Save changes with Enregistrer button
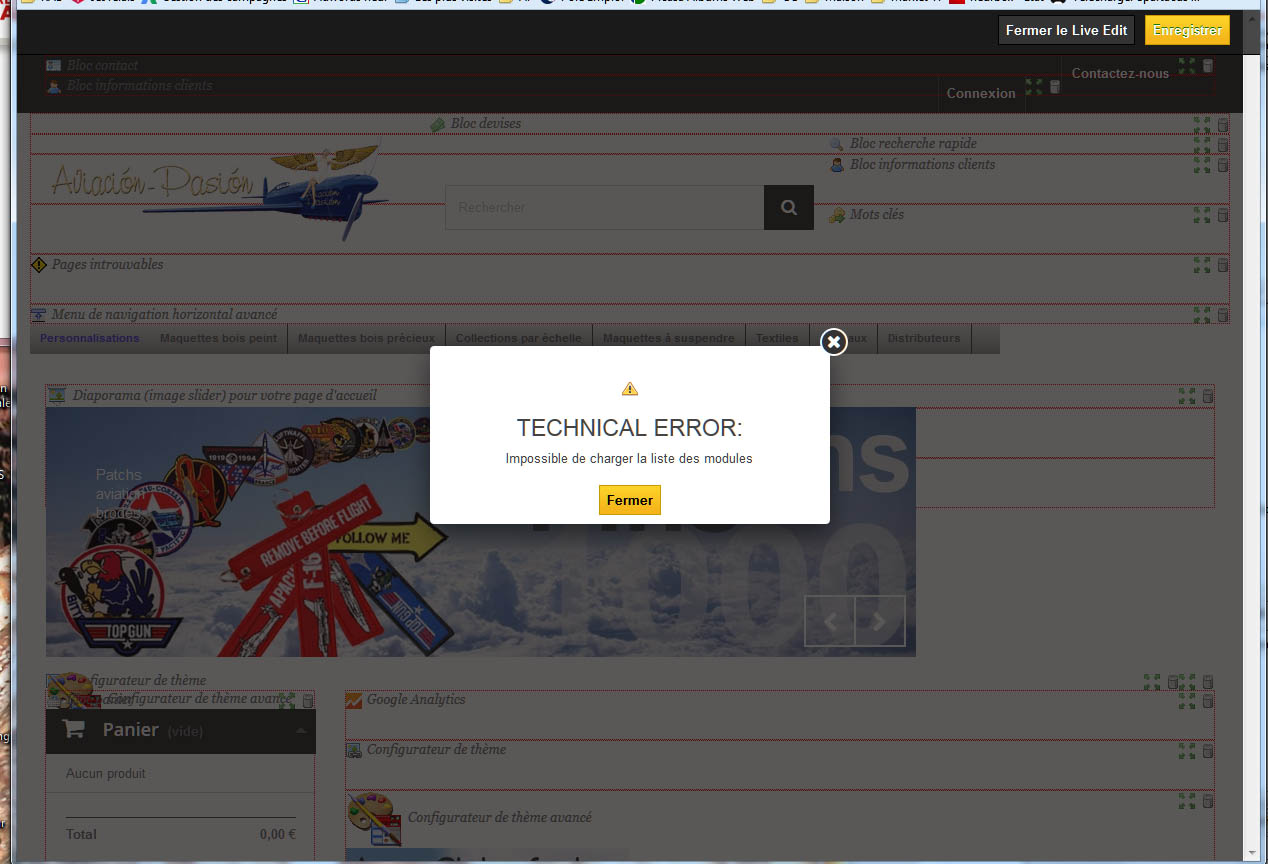This screenshot has width=1268, height=864. click(1187, 30)
